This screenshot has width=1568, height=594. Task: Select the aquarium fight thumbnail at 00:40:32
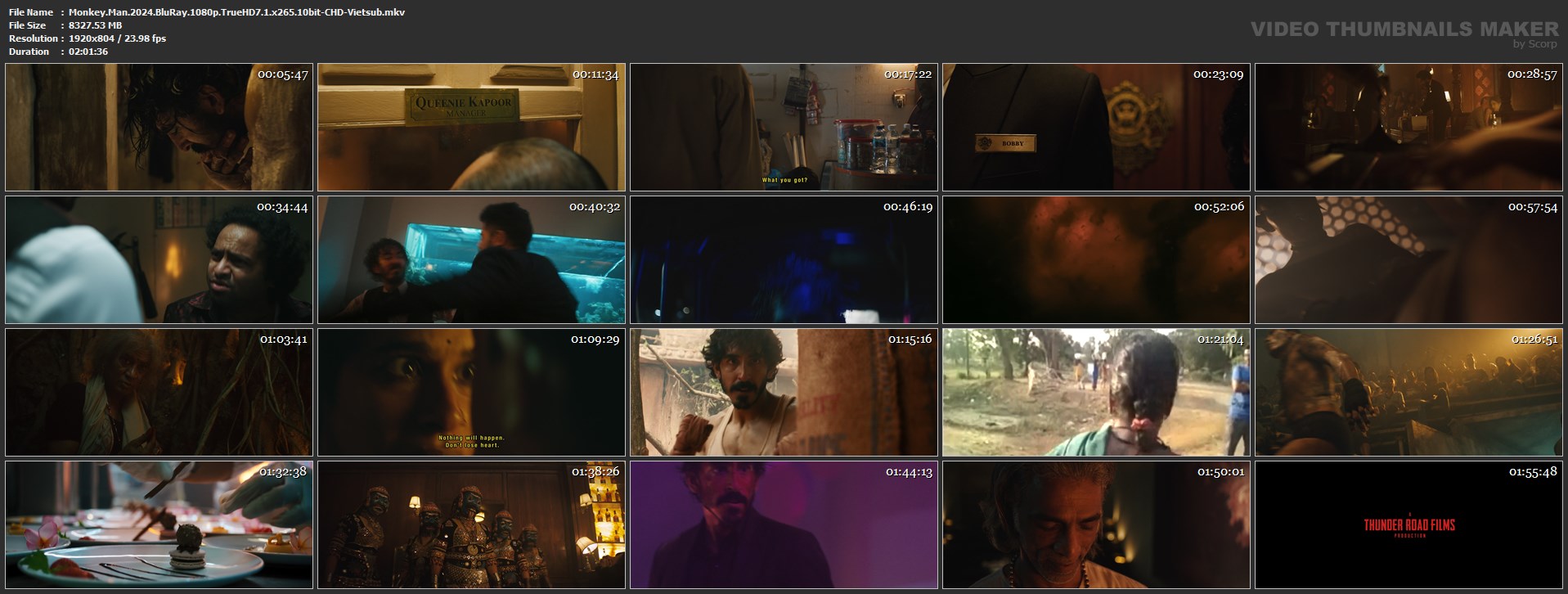(471, 259)
